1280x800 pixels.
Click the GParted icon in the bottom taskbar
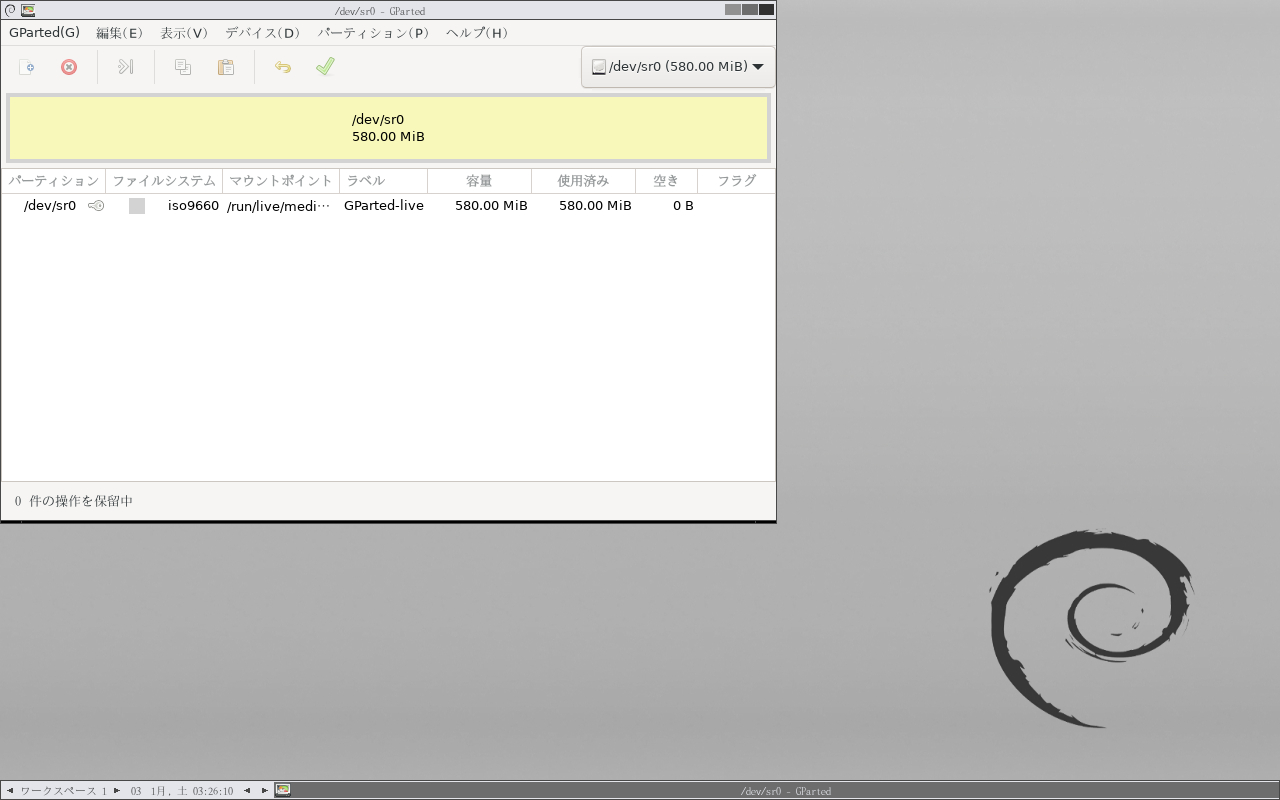[x=283, y=790]
